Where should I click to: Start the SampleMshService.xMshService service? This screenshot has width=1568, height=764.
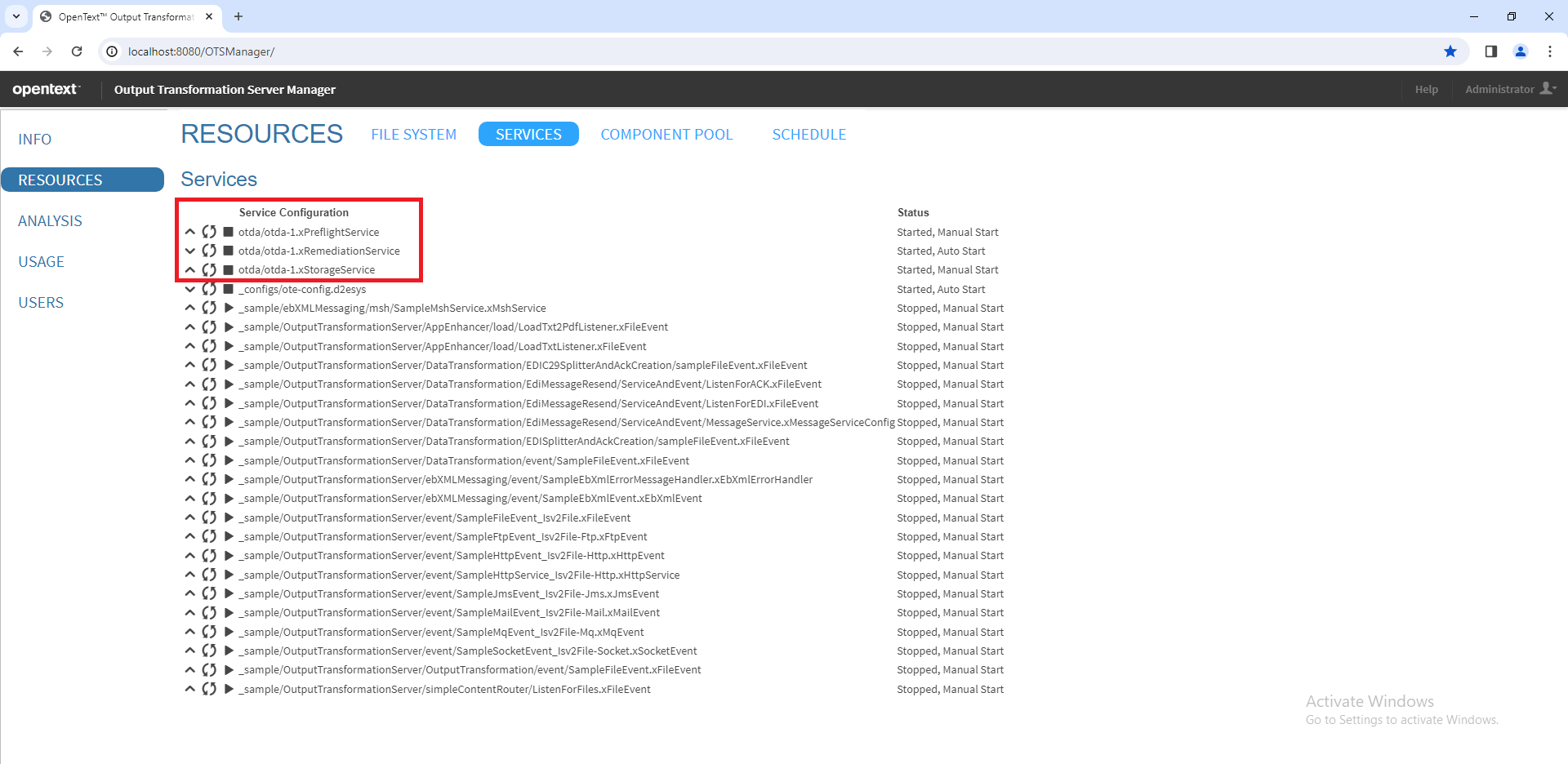[229, 309]
